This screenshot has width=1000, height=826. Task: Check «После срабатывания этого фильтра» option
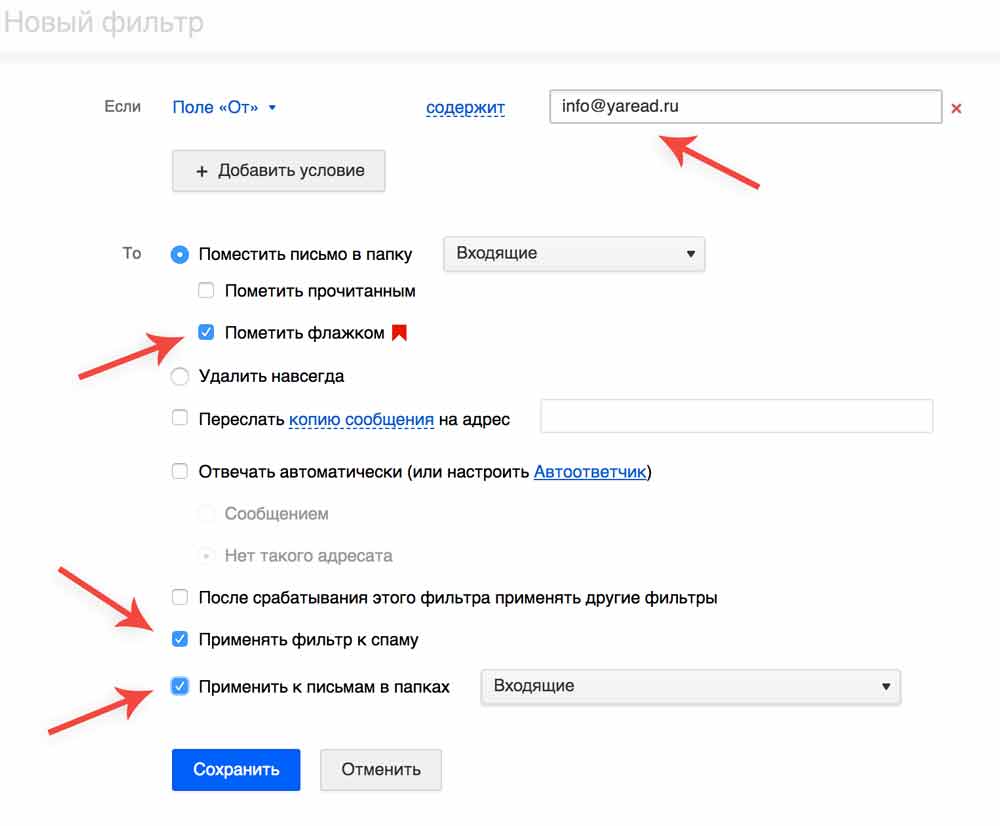click(x=180, y=598)
